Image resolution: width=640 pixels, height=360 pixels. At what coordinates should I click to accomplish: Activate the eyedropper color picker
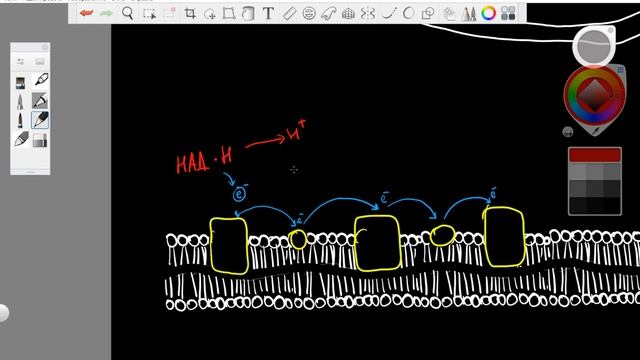coord(596,131)
